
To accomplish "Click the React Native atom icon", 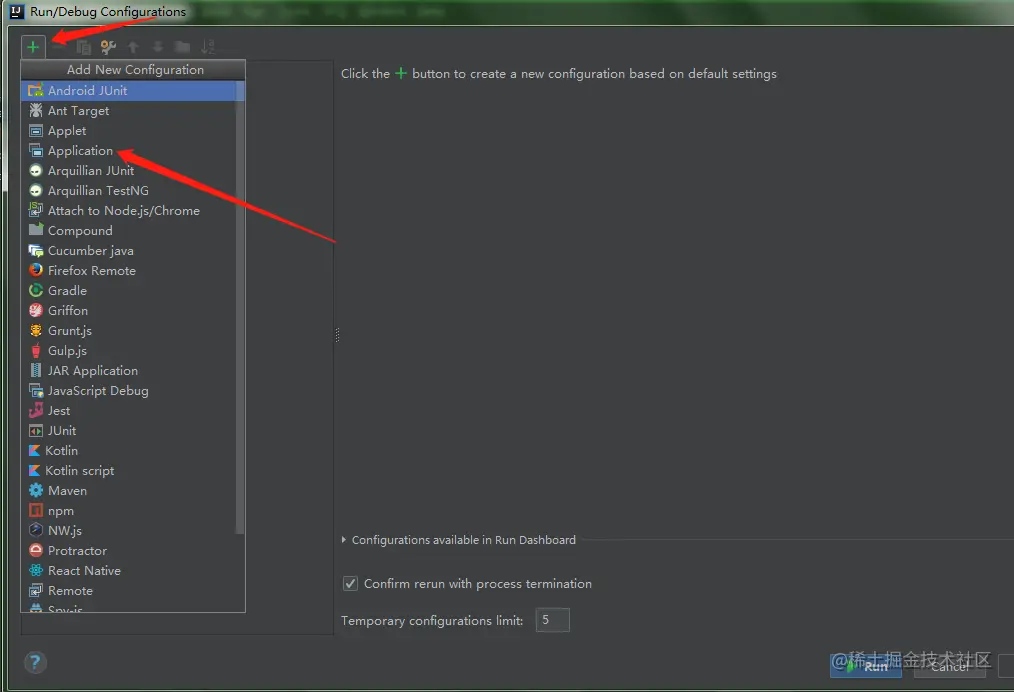I will click(36, 570).
